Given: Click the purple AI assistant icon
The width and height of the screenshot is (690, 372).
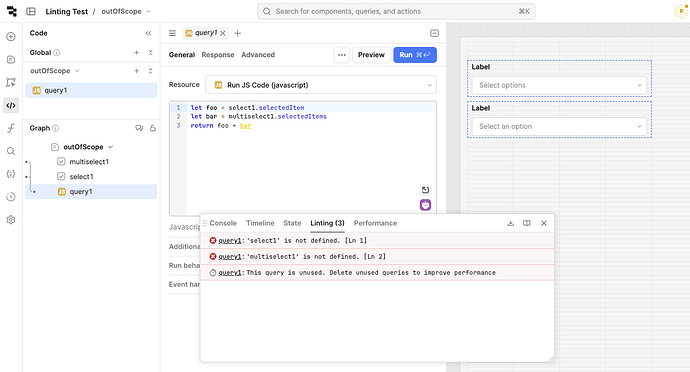Looking at the screenshot, I should pyautogui.click(x=425, y=205).
